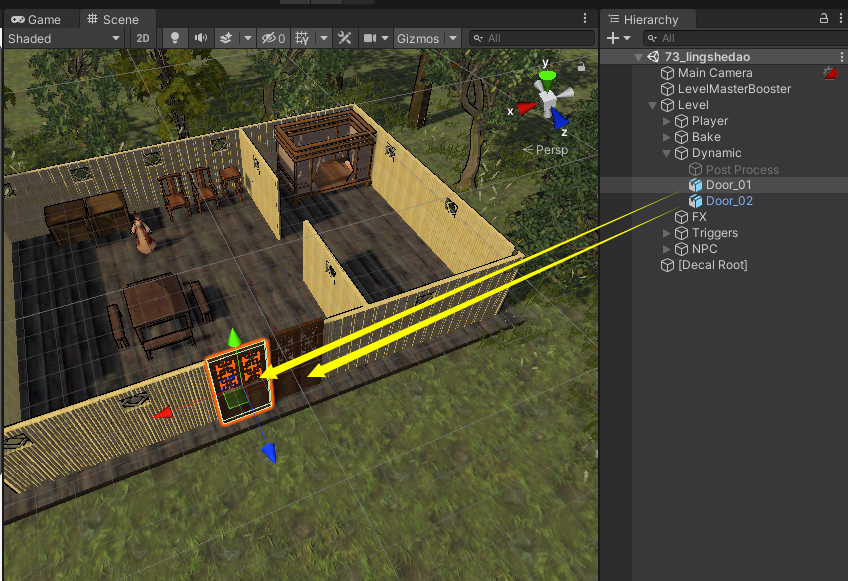Open 73_lingshedao scene options menu
Viewport: 848px width, 581px height.
(842, 57)
